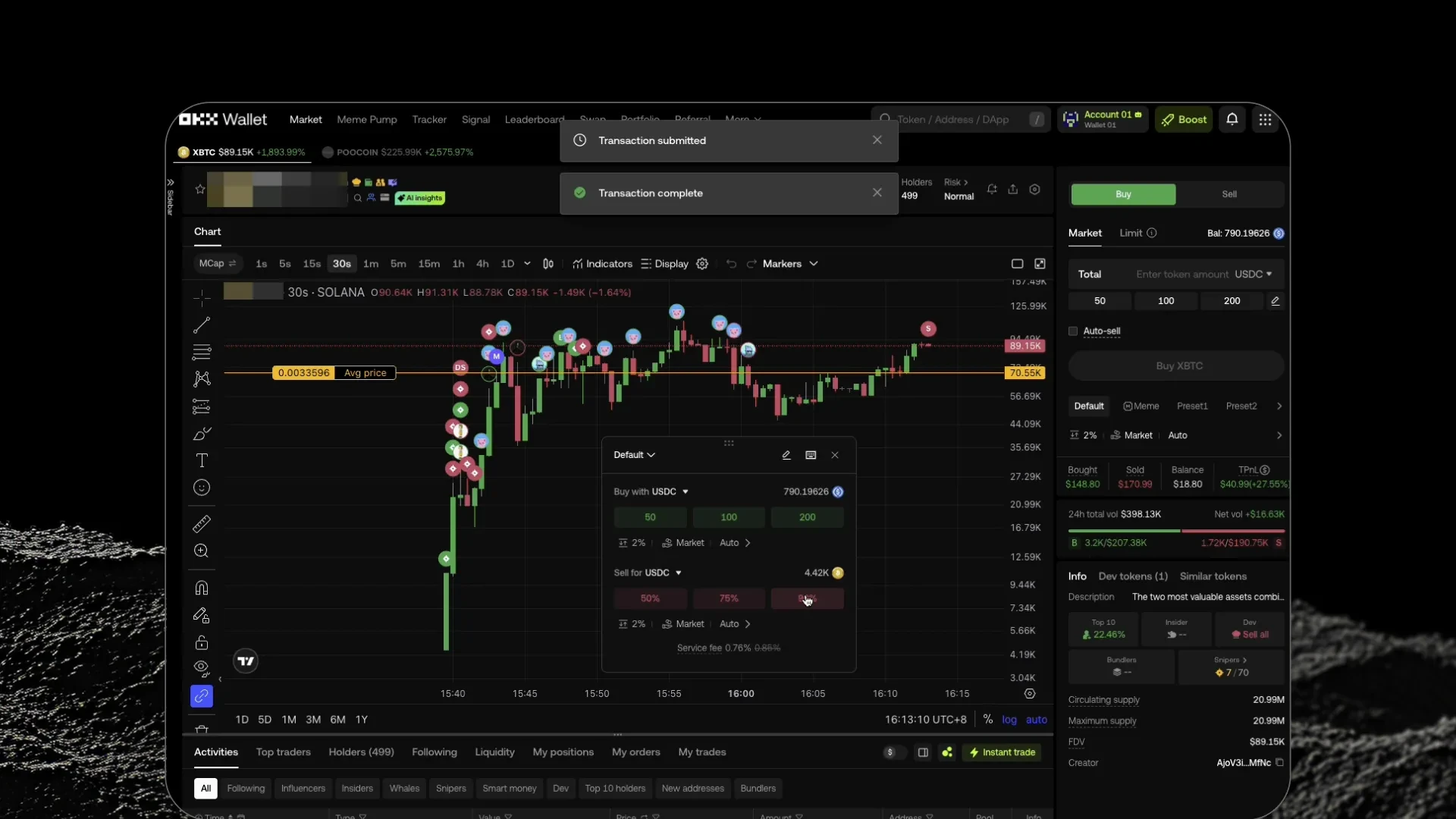The image size is (1456, 819).
Task: Select the Text tool in chart toolbar
Action: (x=202, y=460)
